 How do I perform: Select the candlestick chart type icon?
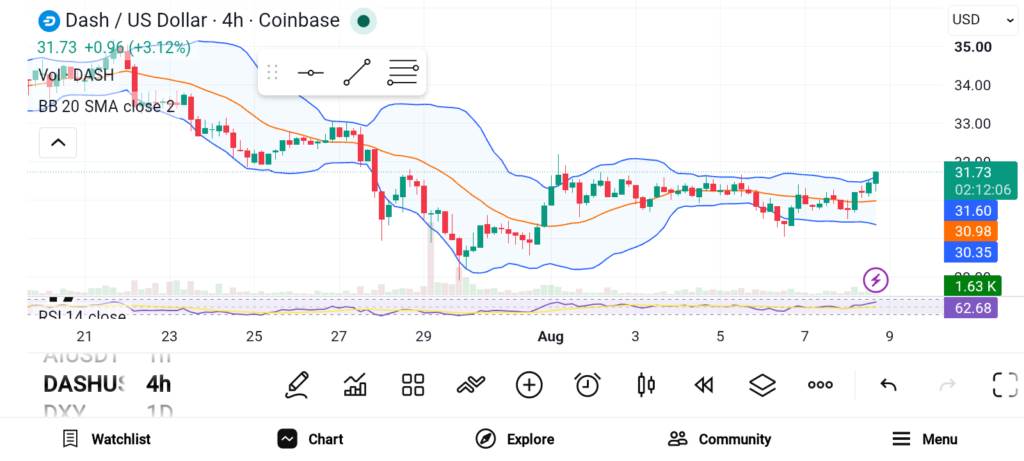tap(645, 385)
